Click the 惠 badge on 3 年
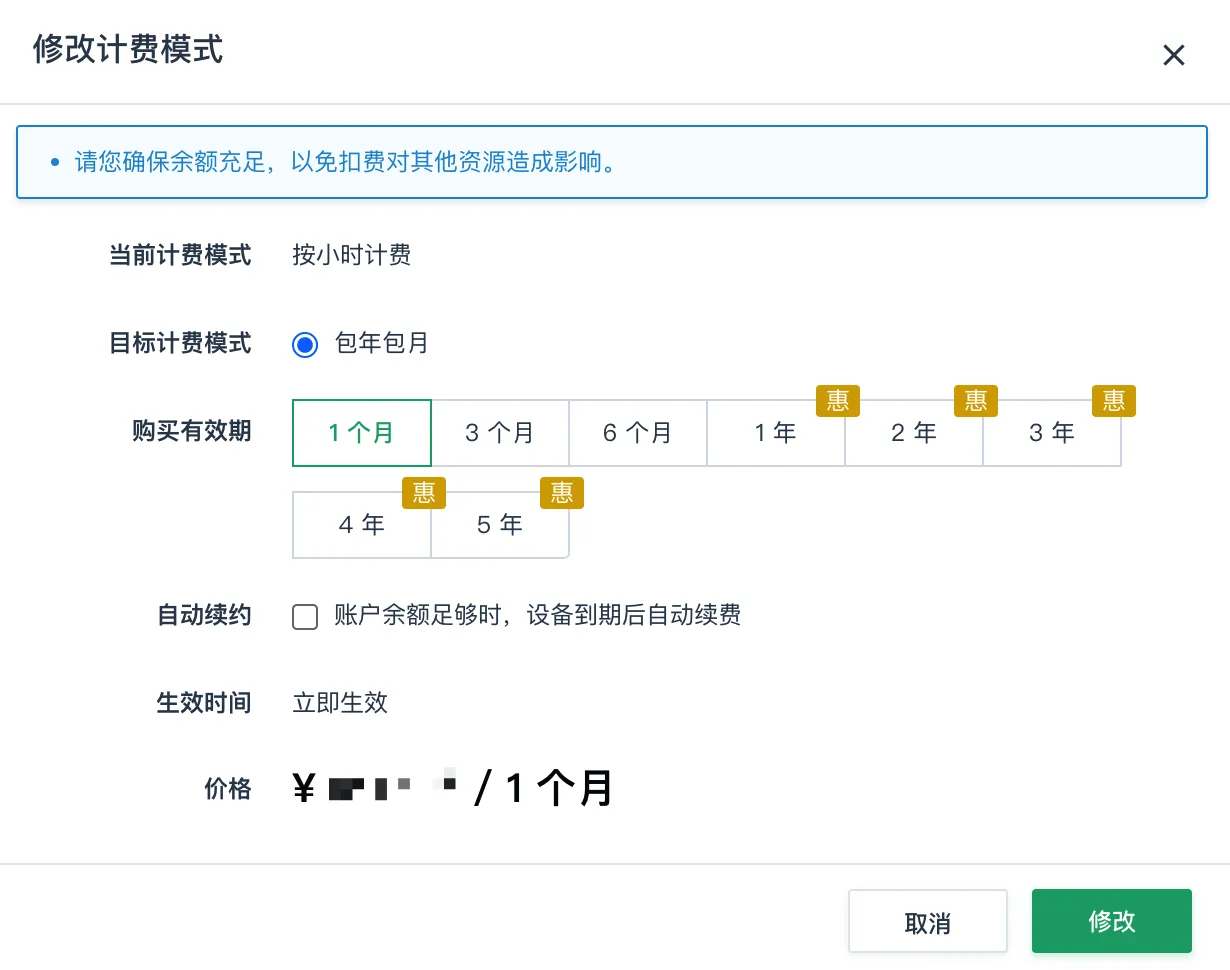 (1114, 401)
